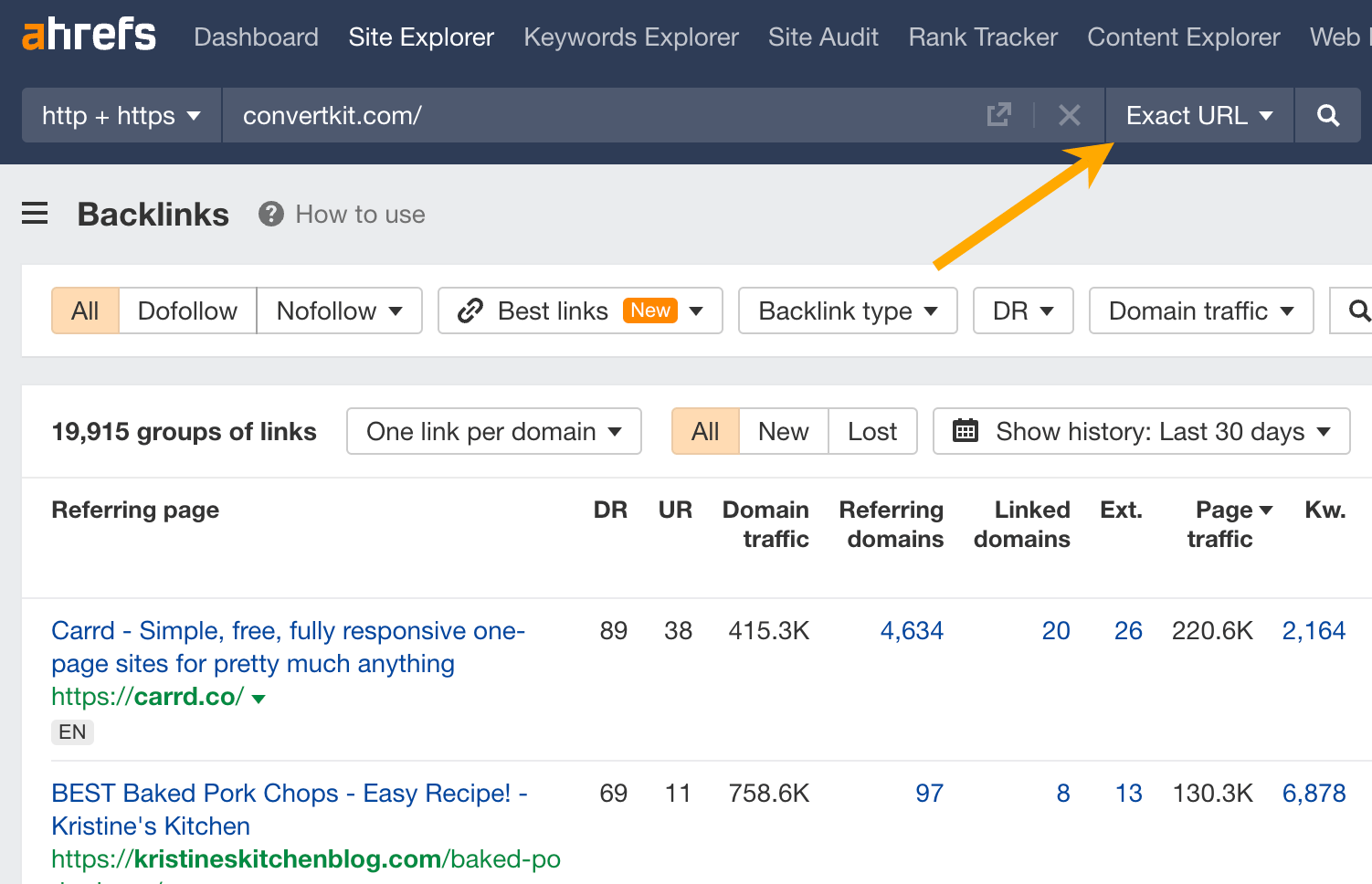Open the hamburger menu beside Backlinks
Viewport: 1372px width, 884px height.
34,213
